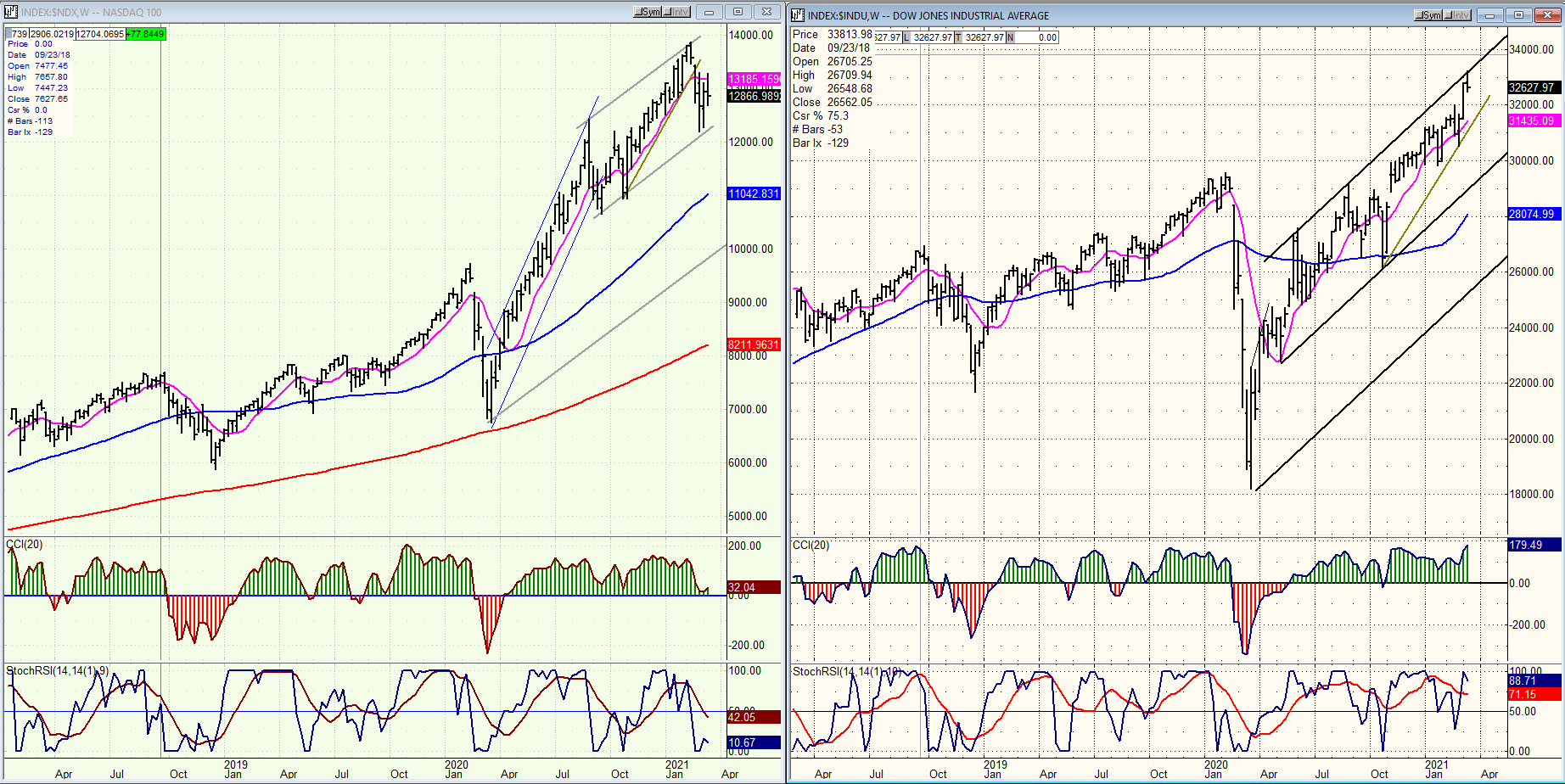
Task: Select the red 8211.9631 moving average label
Action: [754, 344]
